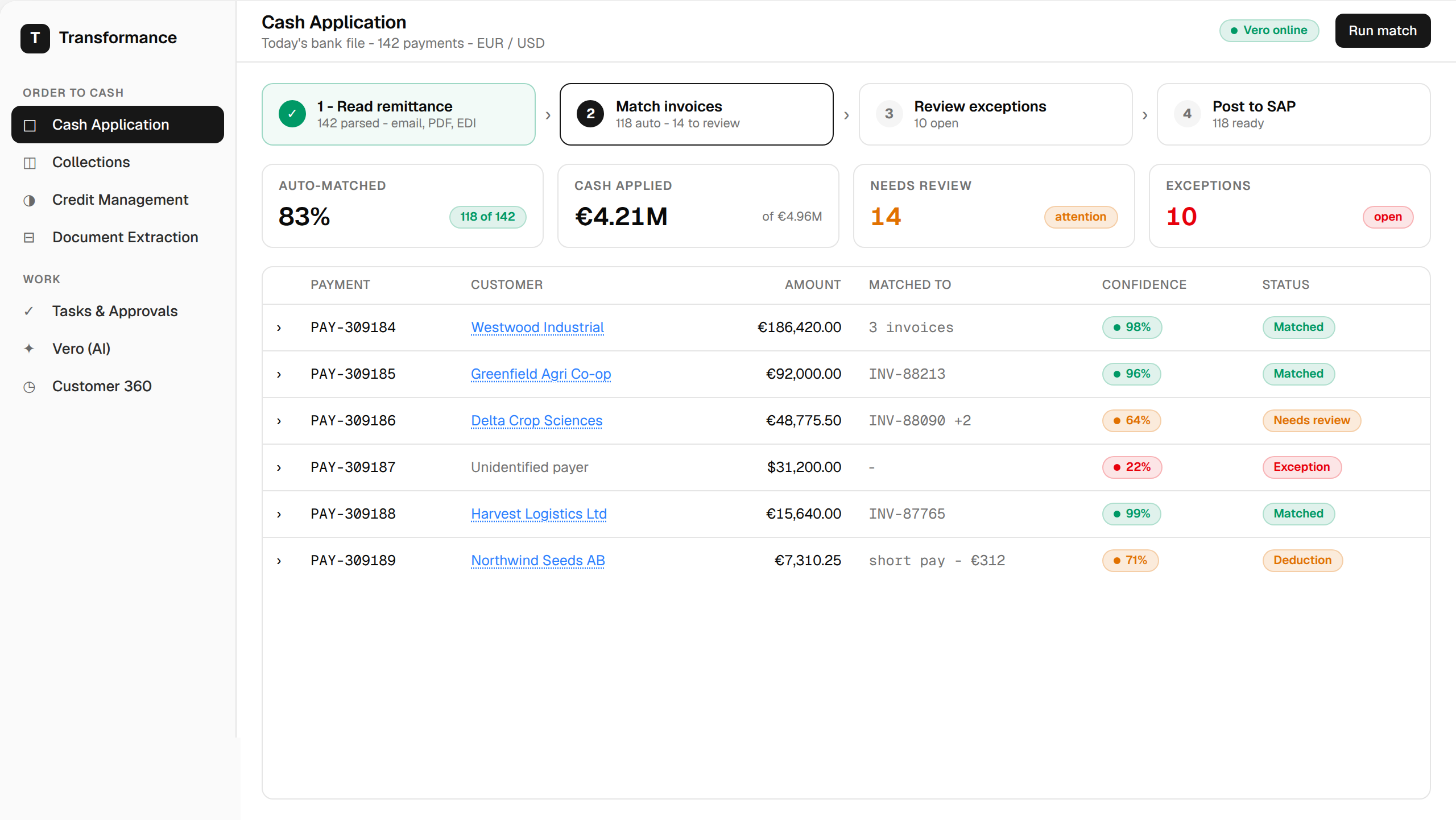Click '3 invoices' matched-to cell
Image resolution: width=1456 pixels, height=820 pixels.
point(911,328)
